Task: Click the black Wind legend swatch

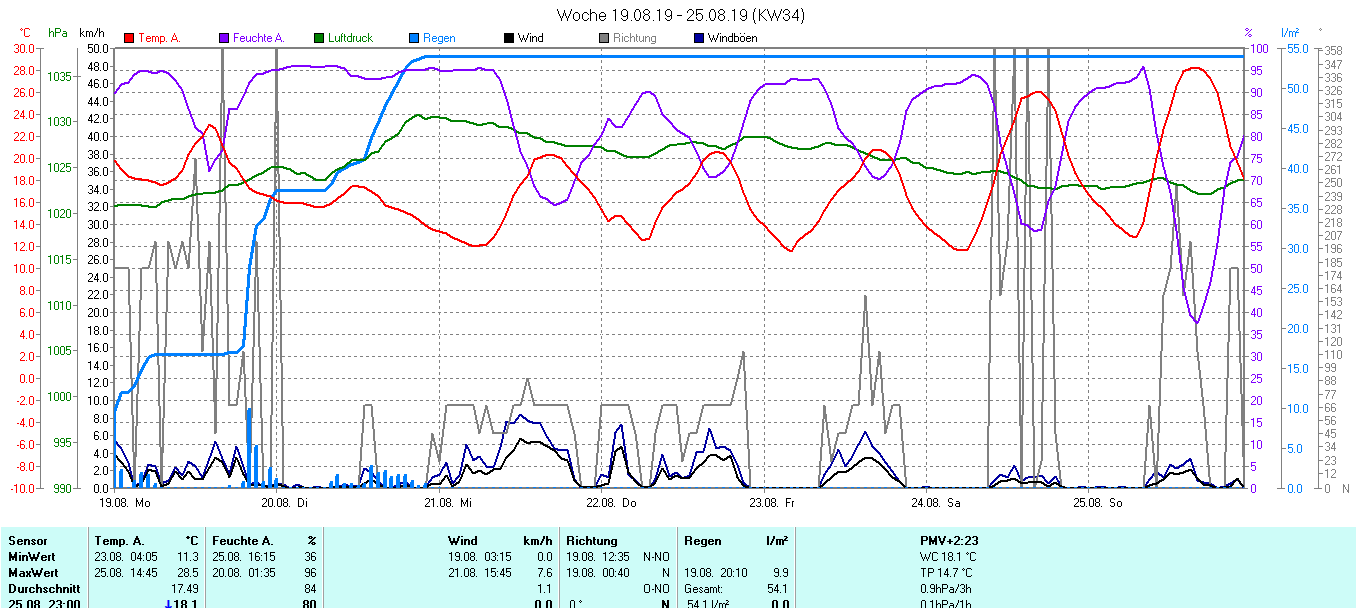Action: pyautogui.click(x=509, y=38)
